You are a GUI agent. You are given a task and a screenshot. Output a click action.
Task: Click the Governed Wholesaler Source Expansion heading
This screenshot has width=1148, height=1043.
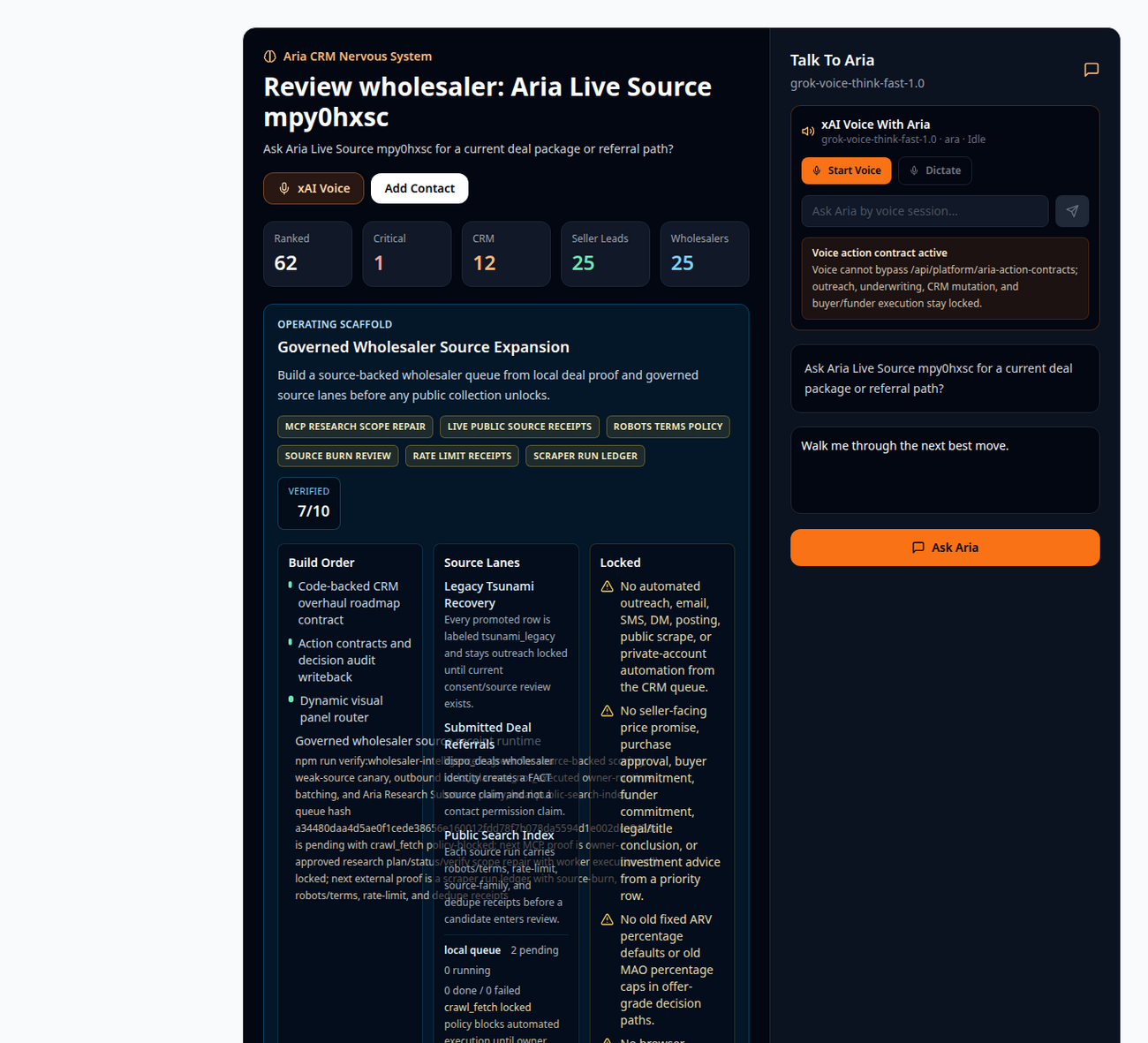click(423, 347)
